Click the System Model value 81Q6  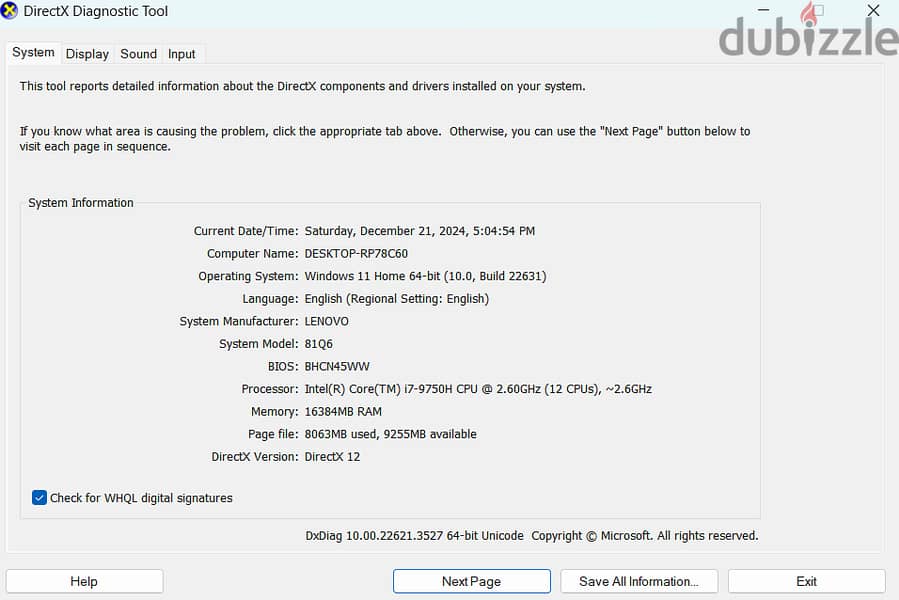pos(318,344)
